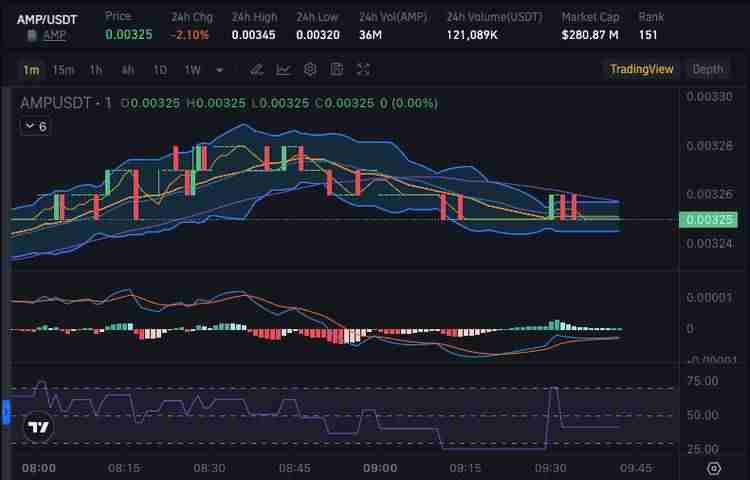This screenshot has width=750, height=480.
Task: Click the save chart icon
Action: click(x=337, y=69)
